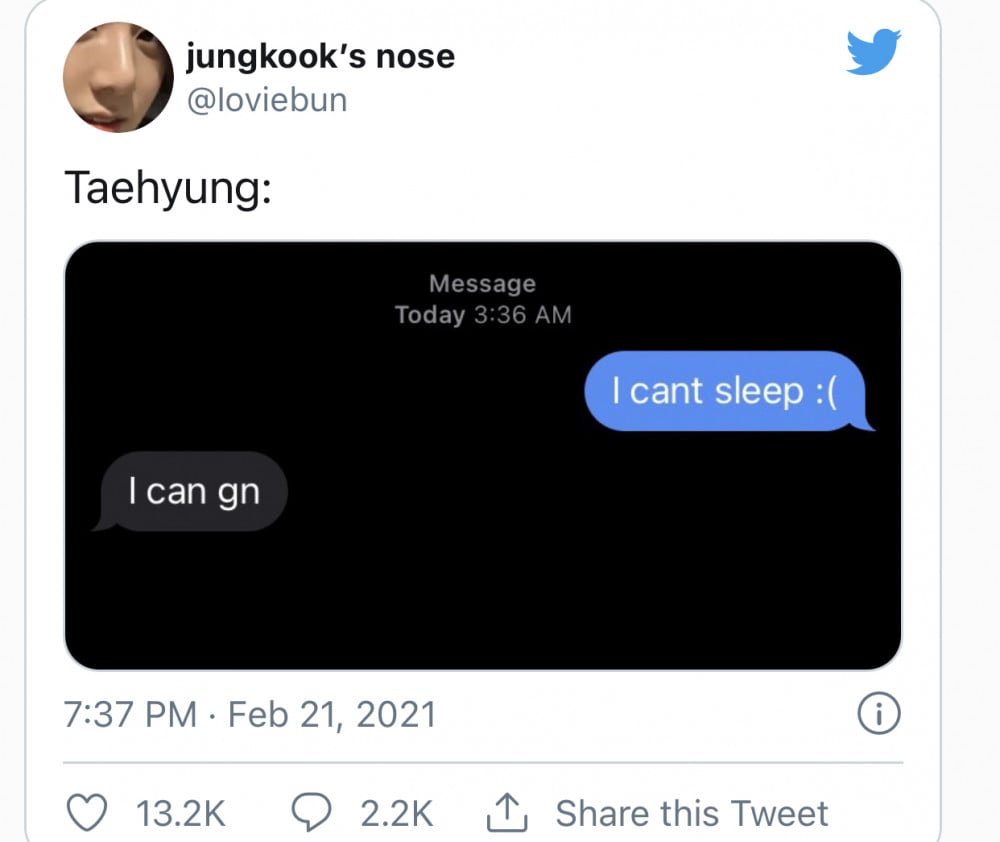Click 'Share this Tweet' text

(x=692, y=813)
